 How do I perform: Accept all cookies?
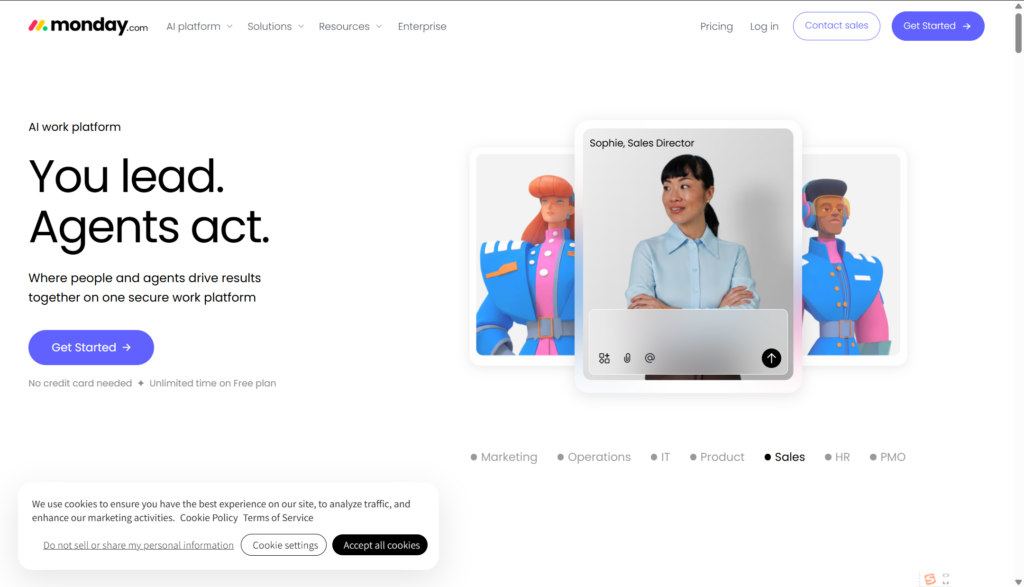click(380, 545)
